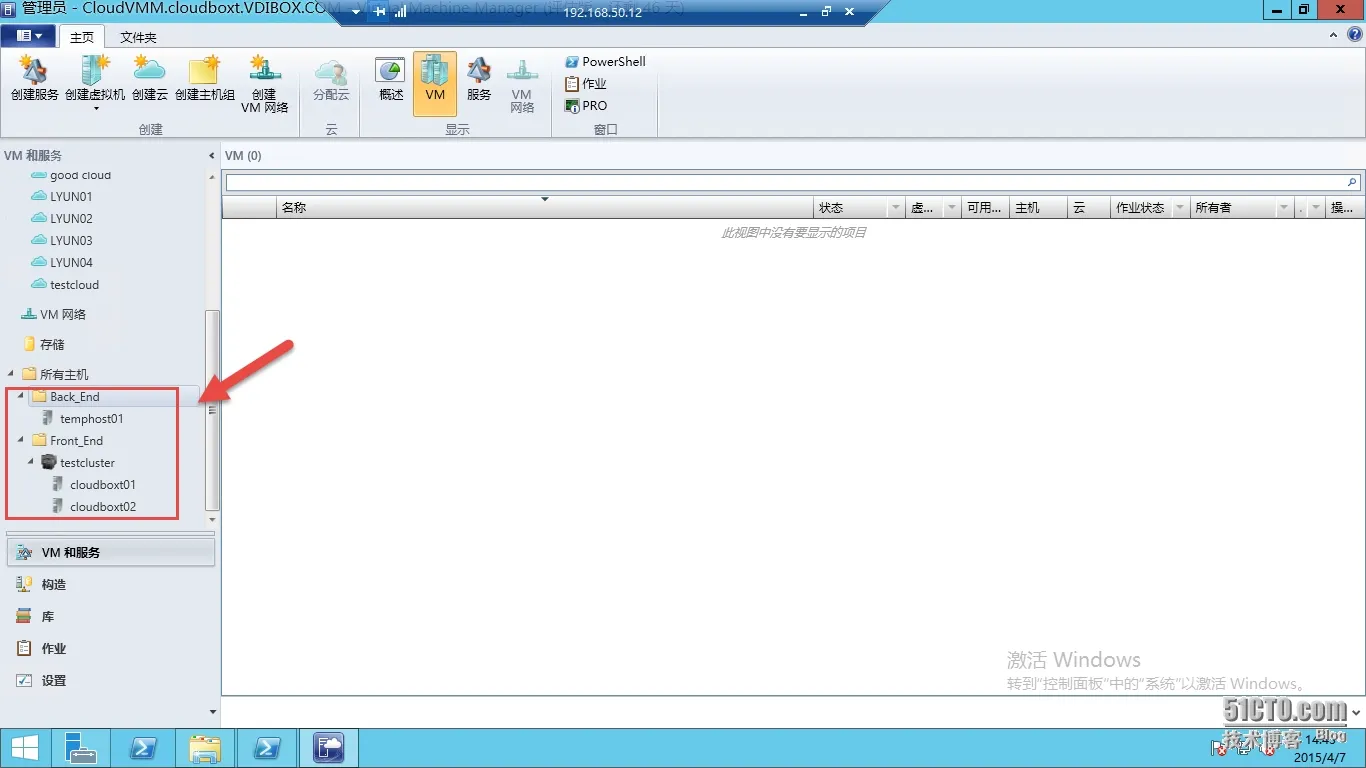Open the Owner (所有者) column filter dropdown
1366x768 pixels.
click(1285, 208)
